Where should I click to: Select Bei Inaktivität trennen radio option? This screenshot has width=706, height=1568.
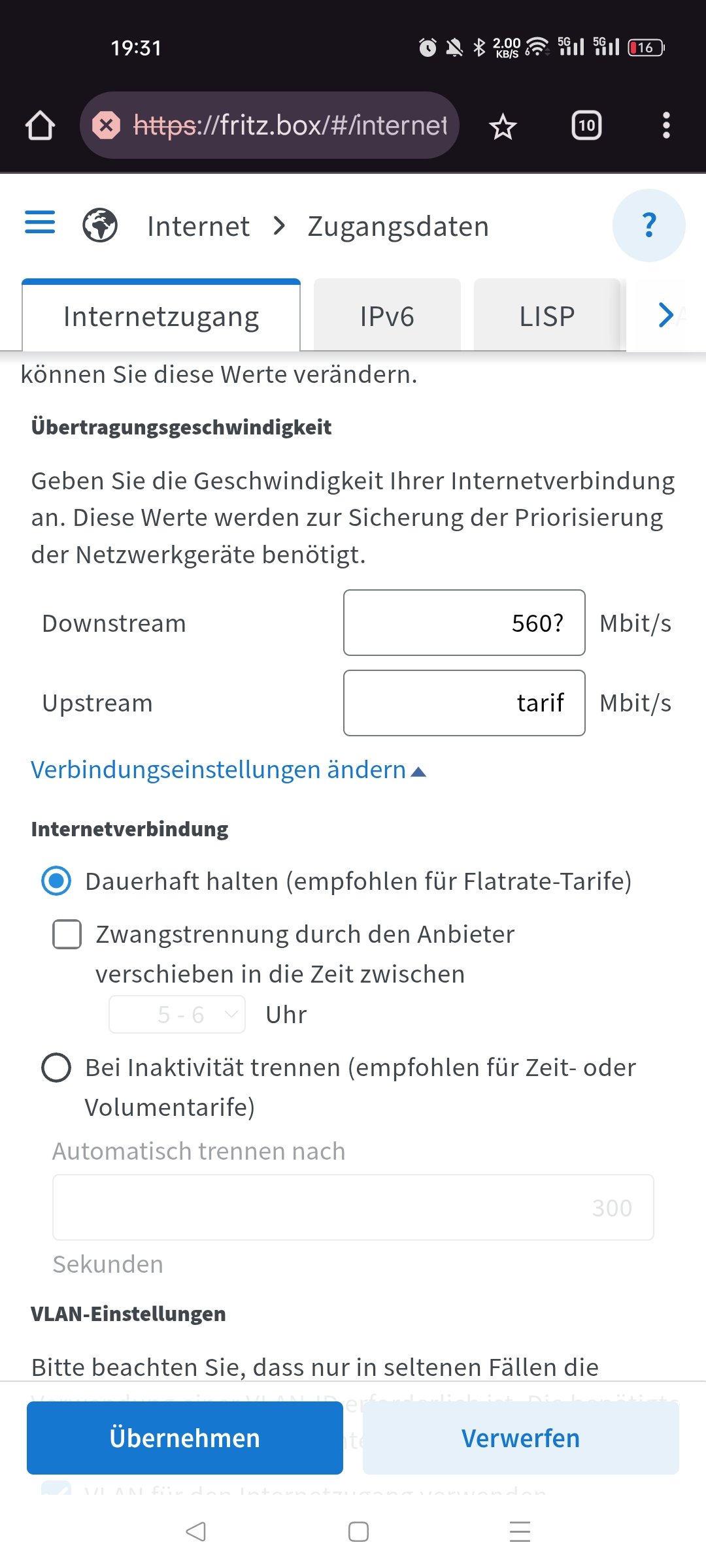tap(56, 1068)
